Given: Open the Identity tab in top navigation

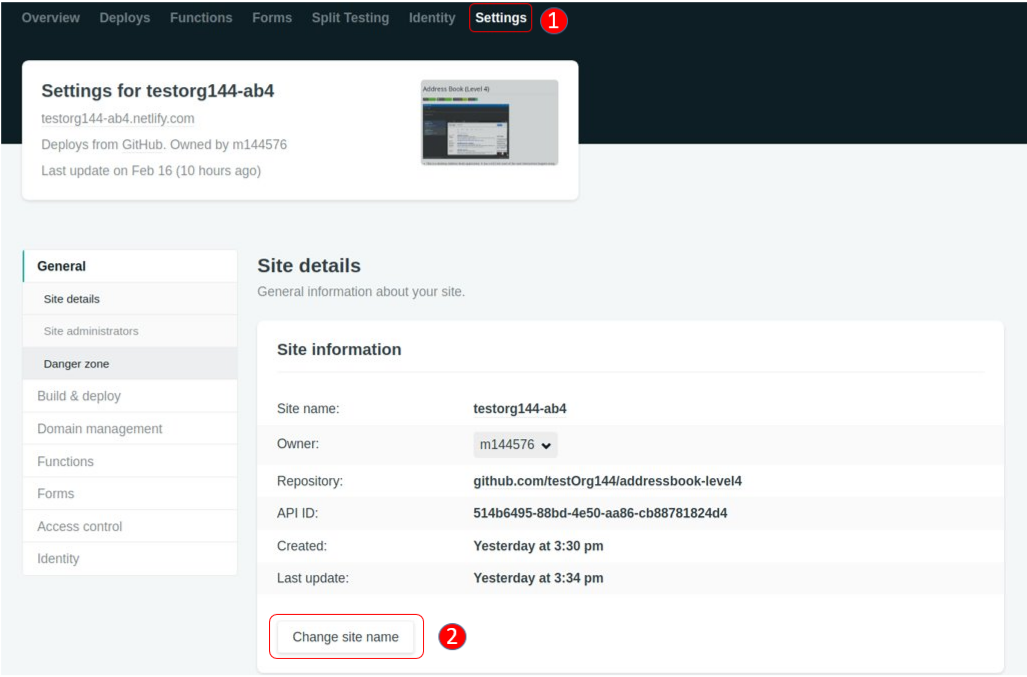Looking at the screenshot, I should pyautogui.click(x=431, y=17).
